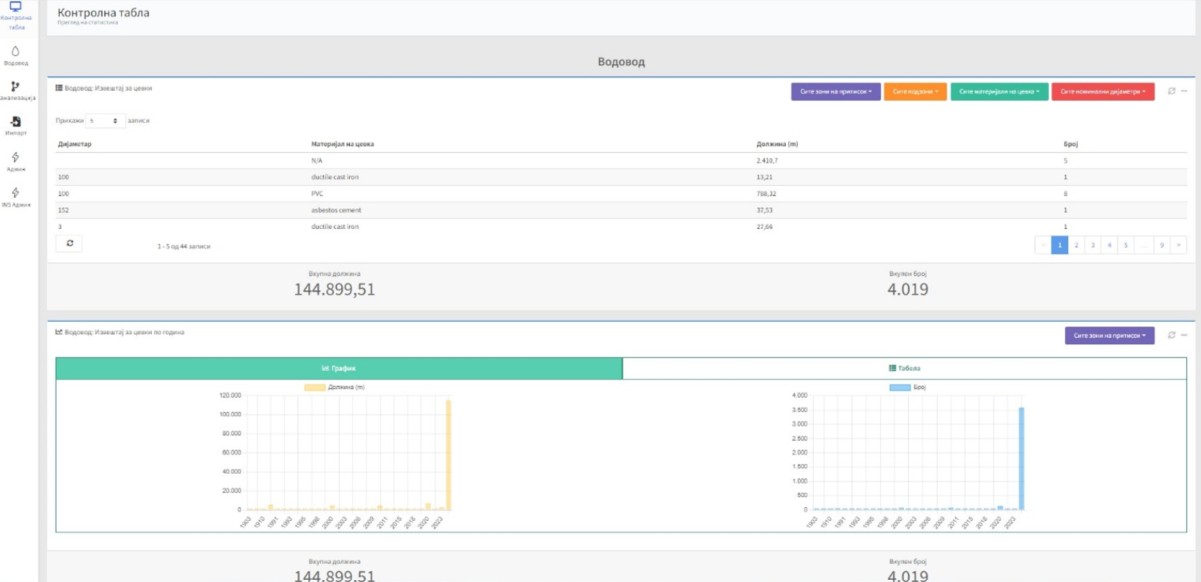1201x582 pixels.
Task: Open the orange Сите подзони dropdown
Action: point(915,91)
